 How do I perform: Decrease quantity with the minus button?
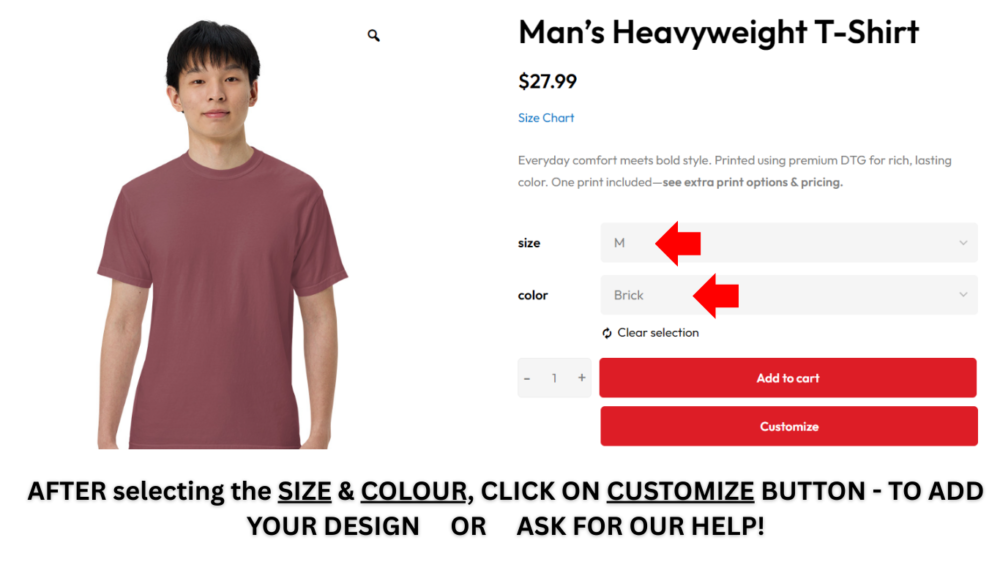click(527, 378)
